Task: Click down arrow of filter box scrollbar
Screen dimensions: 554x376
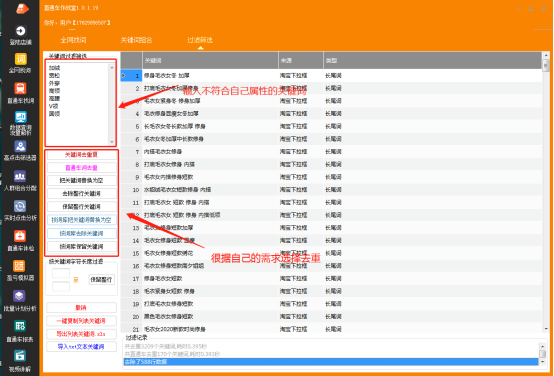Action: (x=112, y=142)
